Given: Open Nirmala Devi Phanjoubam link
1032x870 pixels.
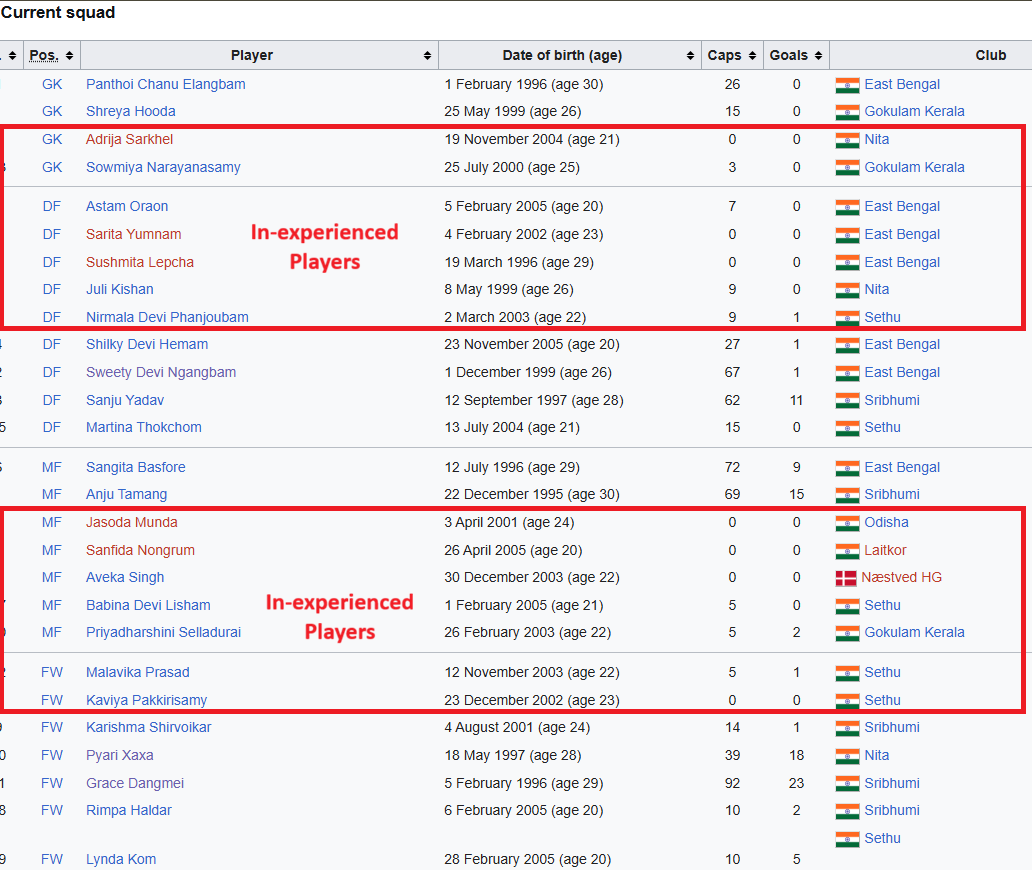Looking at the screenshot, I should [167, 317].
